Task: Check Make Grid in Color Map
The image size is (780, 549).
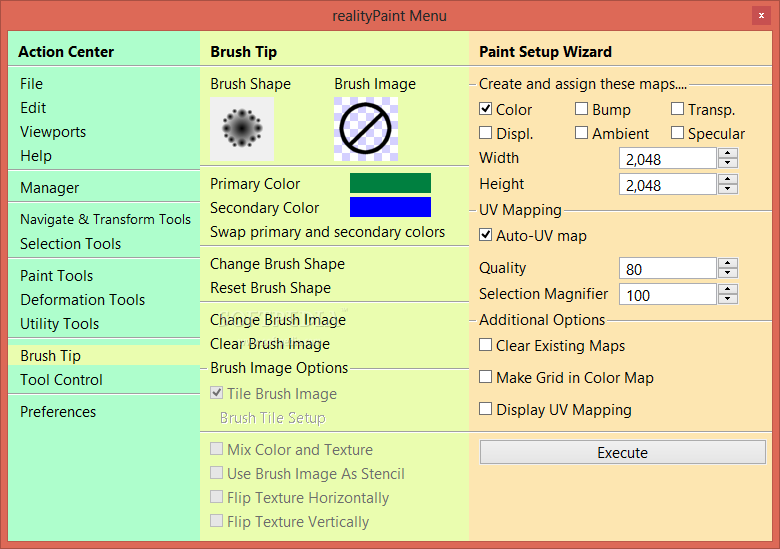Action: click(x=486, y=377)
